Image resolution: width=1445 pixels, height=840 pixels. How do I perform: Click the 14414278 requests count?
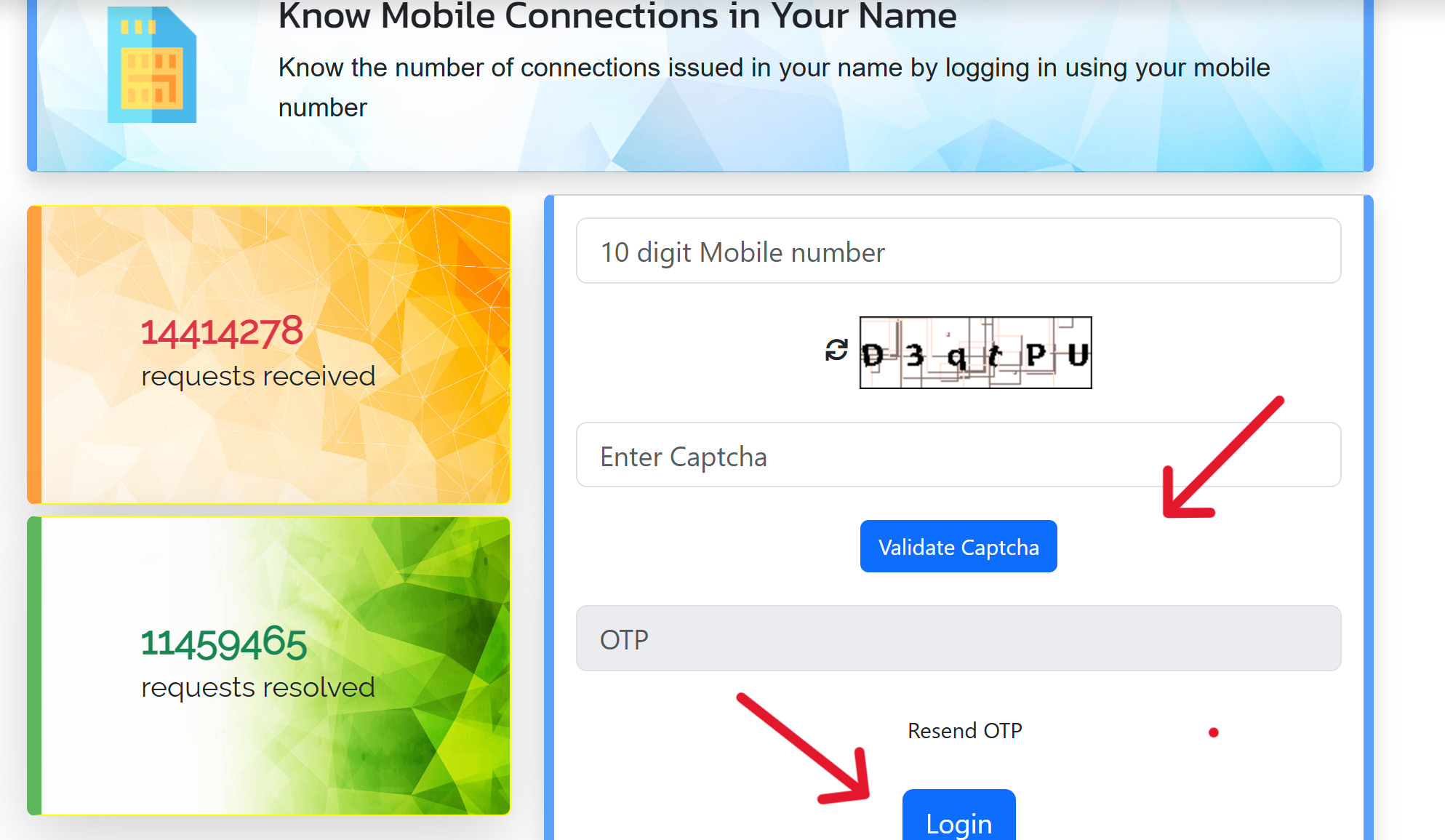click(222, 332)
